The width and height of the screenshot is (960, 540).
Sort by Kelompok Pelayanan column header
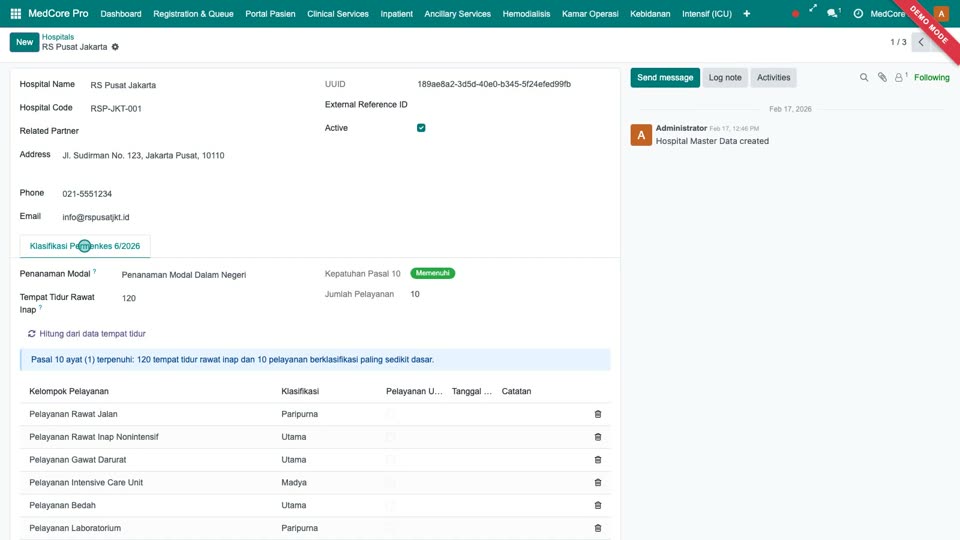[69, 391]
